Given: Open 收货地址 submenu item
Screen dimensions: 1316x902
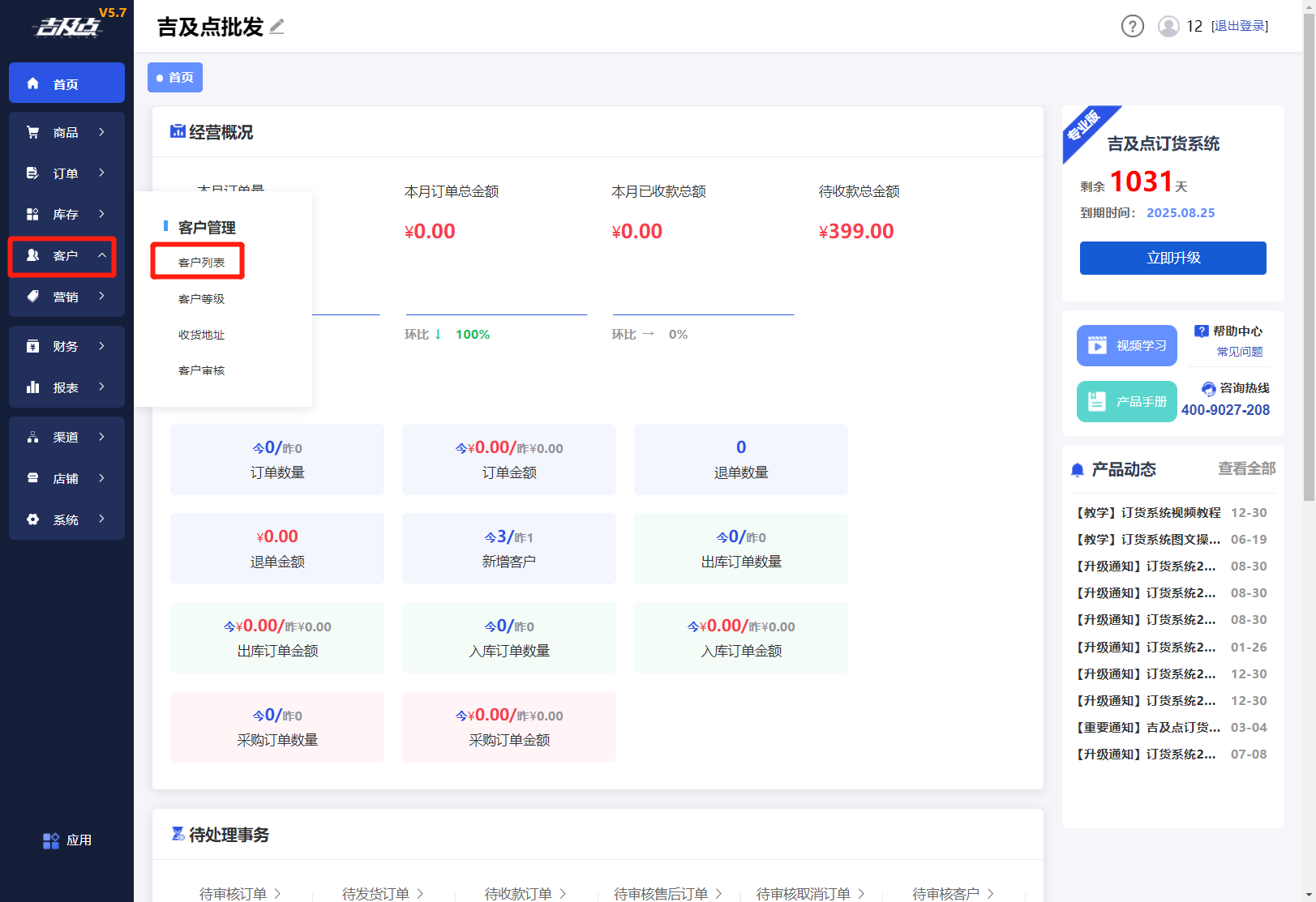Looking at the screenshot, I should (201, 335).
